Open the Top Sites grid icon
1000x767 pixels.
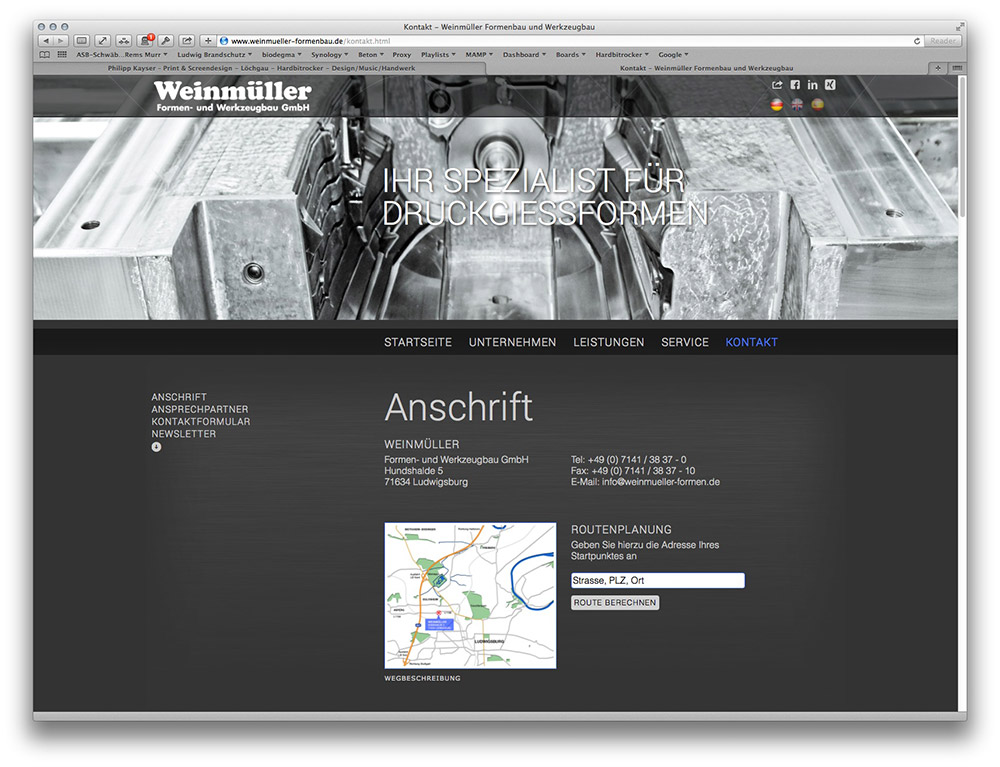click(x=62, y=55)
